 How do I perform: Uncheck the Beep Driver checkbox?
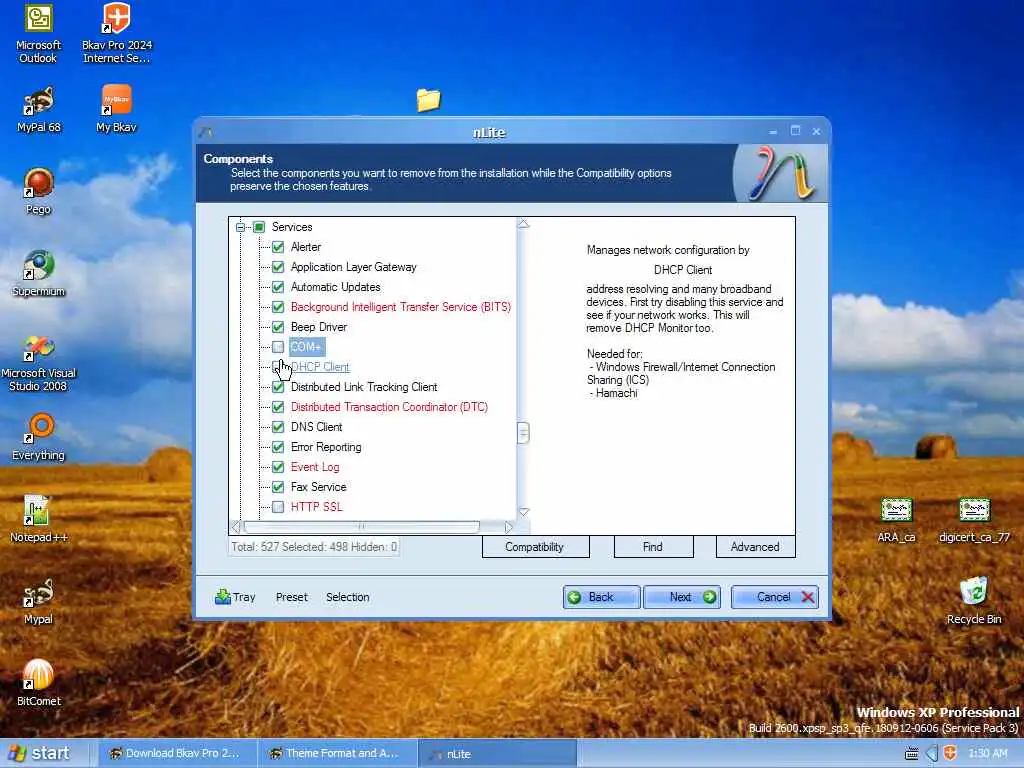pyautogui.click(x=278, y=327)
